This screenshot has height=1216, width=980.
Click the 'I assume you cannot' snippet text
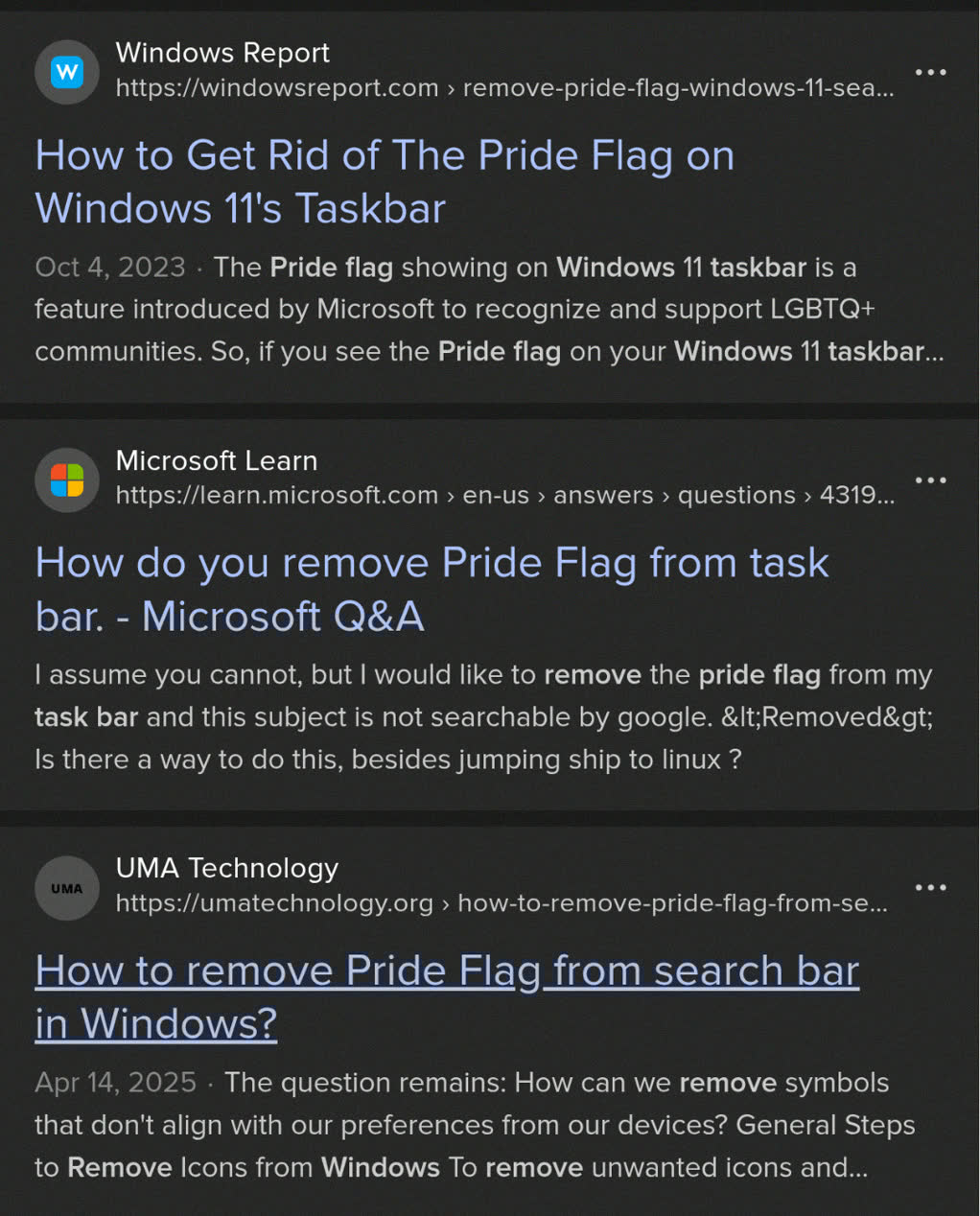click(x=484, y=716)
